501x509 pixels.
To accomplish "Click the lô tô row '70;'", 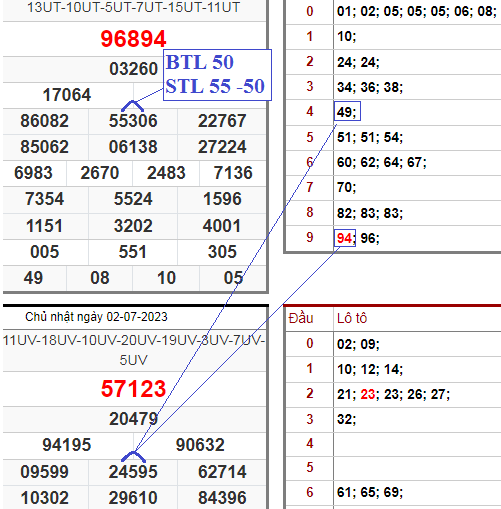I will point(346,187).
